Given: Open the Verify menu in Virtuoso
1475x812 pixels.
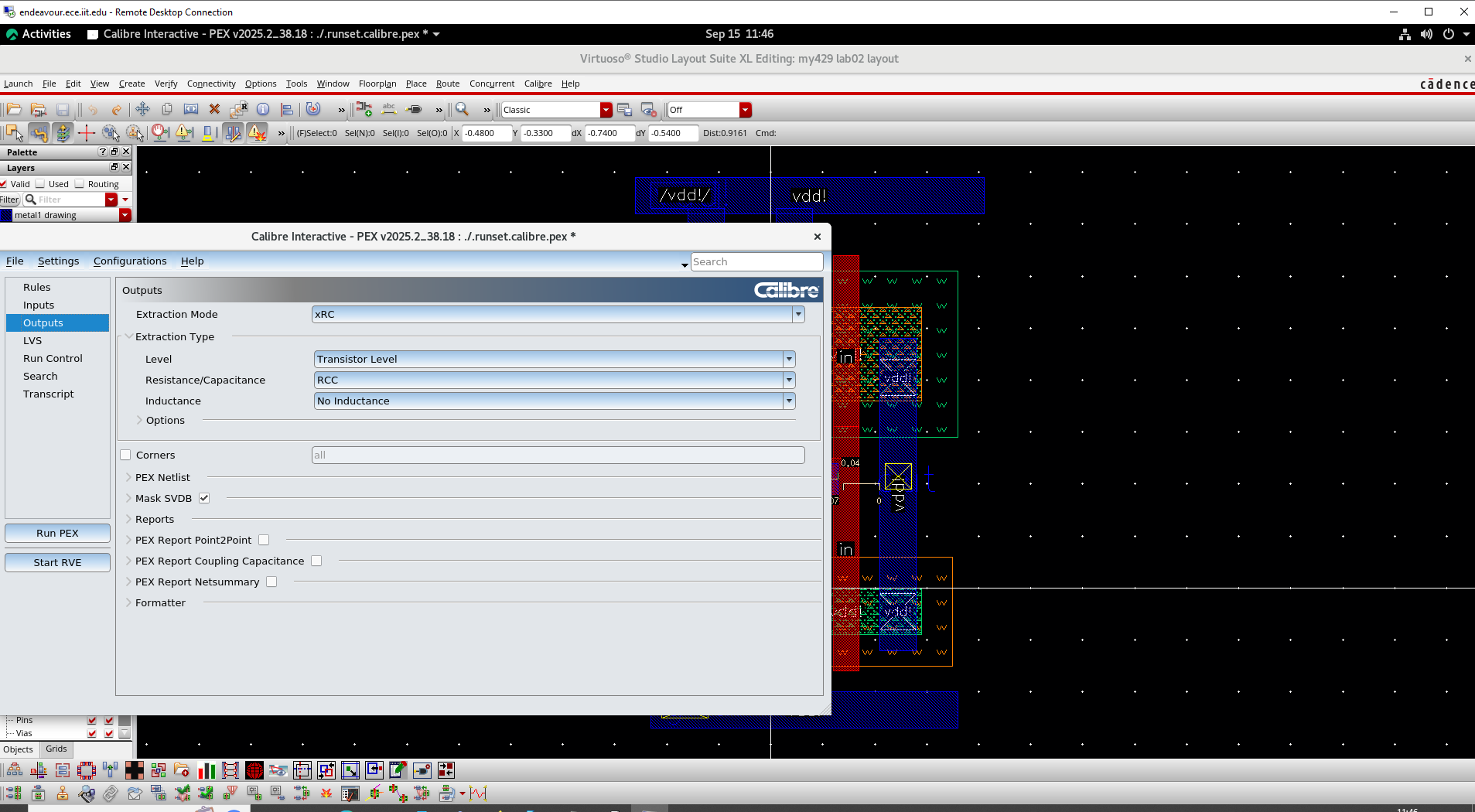Looking at the screenshot, I should tap(166, 84).
